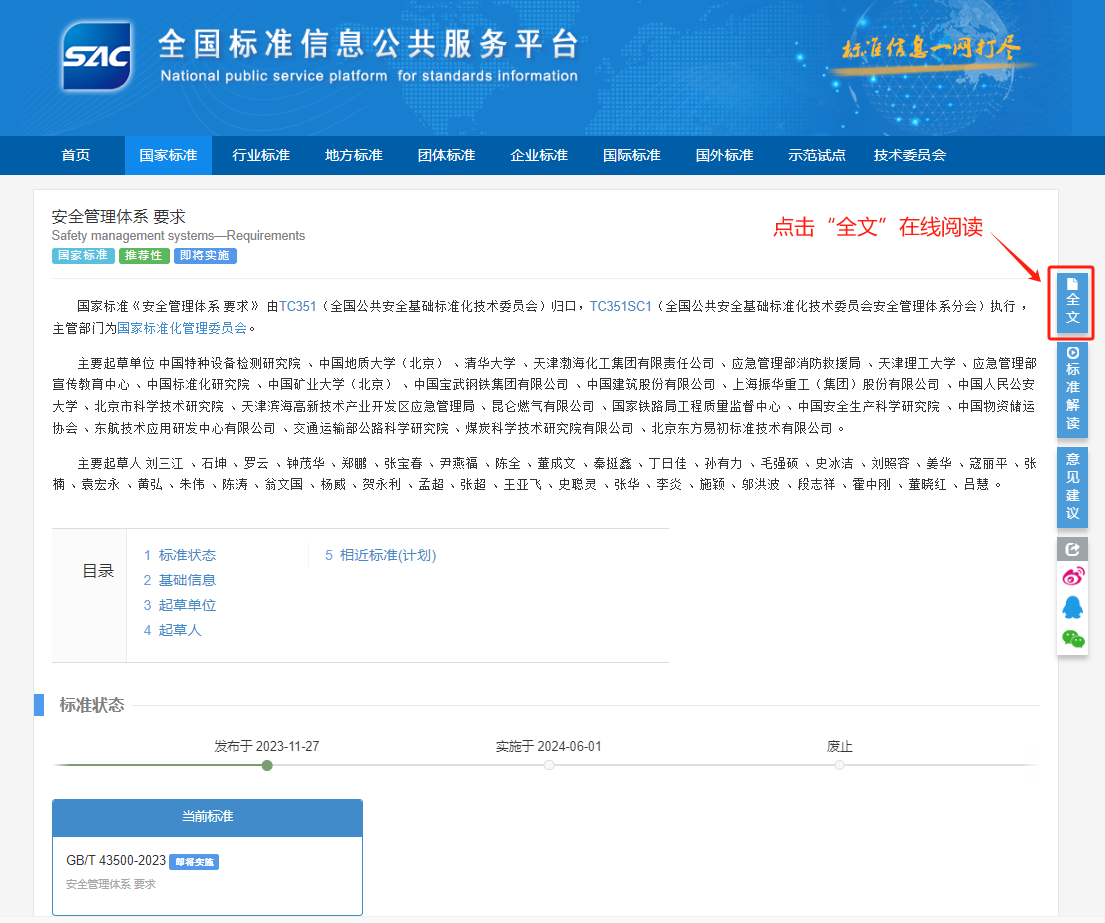This screenshot has height=923, width=1105.
Task: Go to 首页 home tab
Action: 75,155
